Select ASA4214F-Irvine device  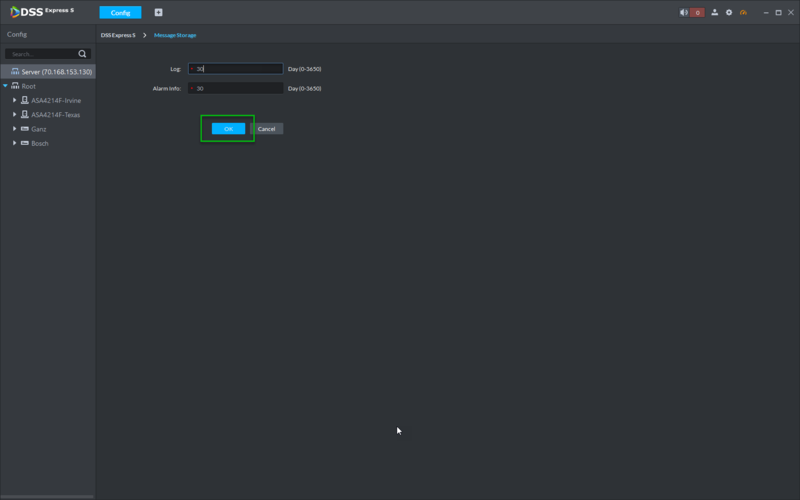pyautogui.click(x=56, y=101)
